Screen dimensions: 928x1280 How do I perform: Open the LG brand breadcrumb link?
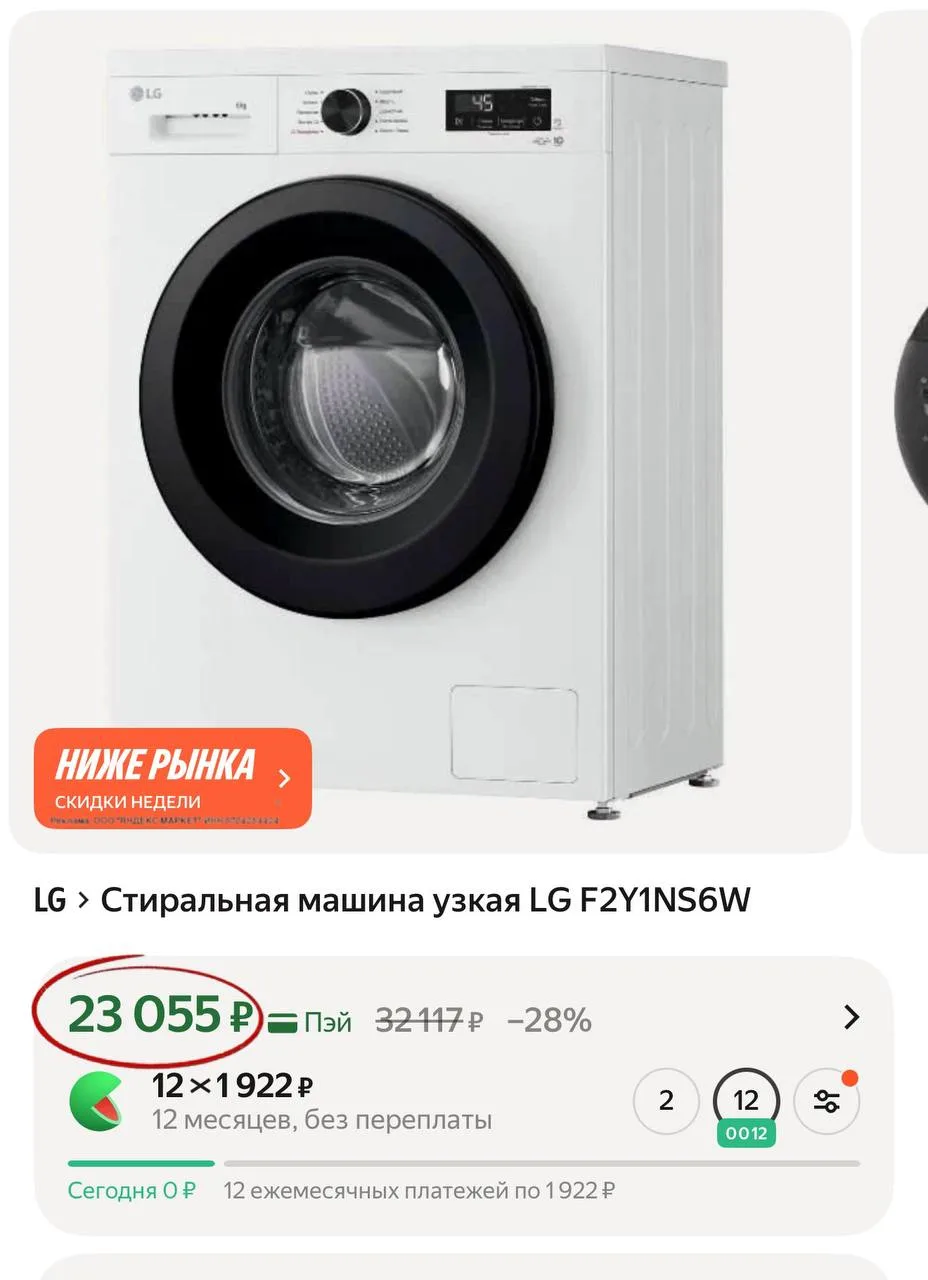tap(50, 901)
